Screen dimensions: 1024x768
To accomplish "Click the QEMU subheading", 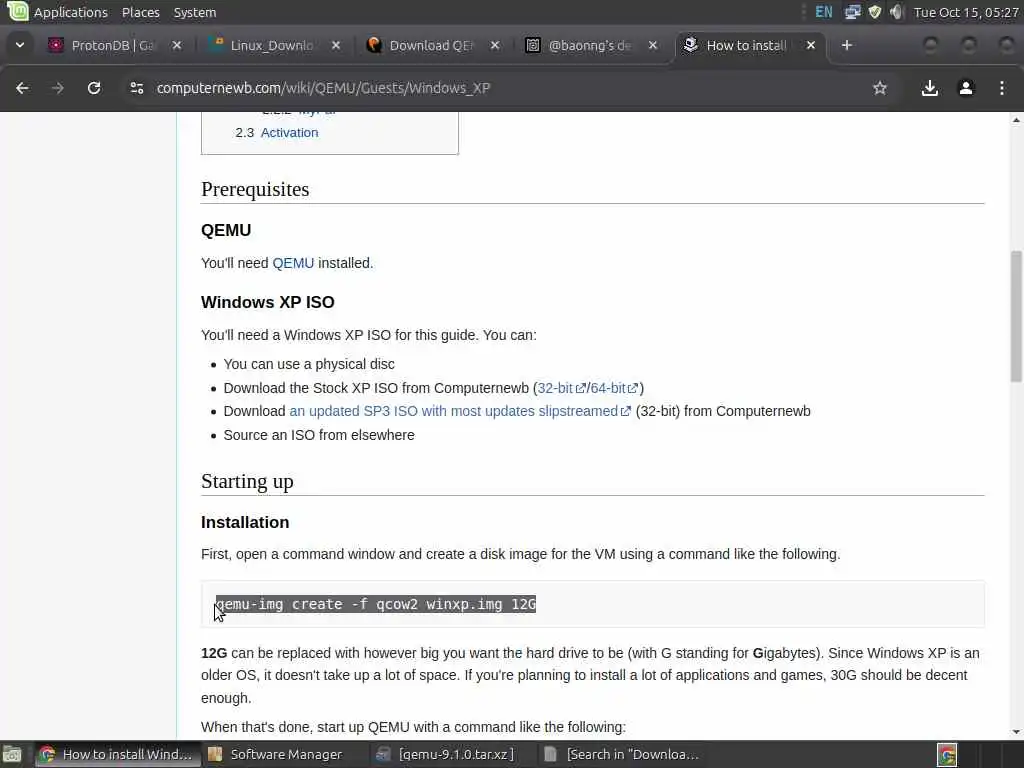I will pyautogui.click(x=226, y=231).
